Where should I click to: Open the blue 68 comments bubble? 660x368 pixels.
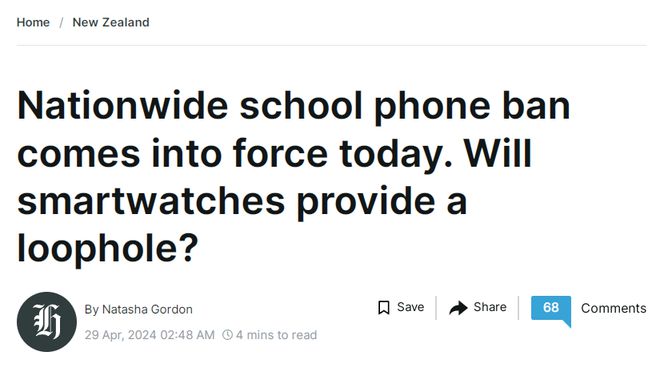point(551,311)
